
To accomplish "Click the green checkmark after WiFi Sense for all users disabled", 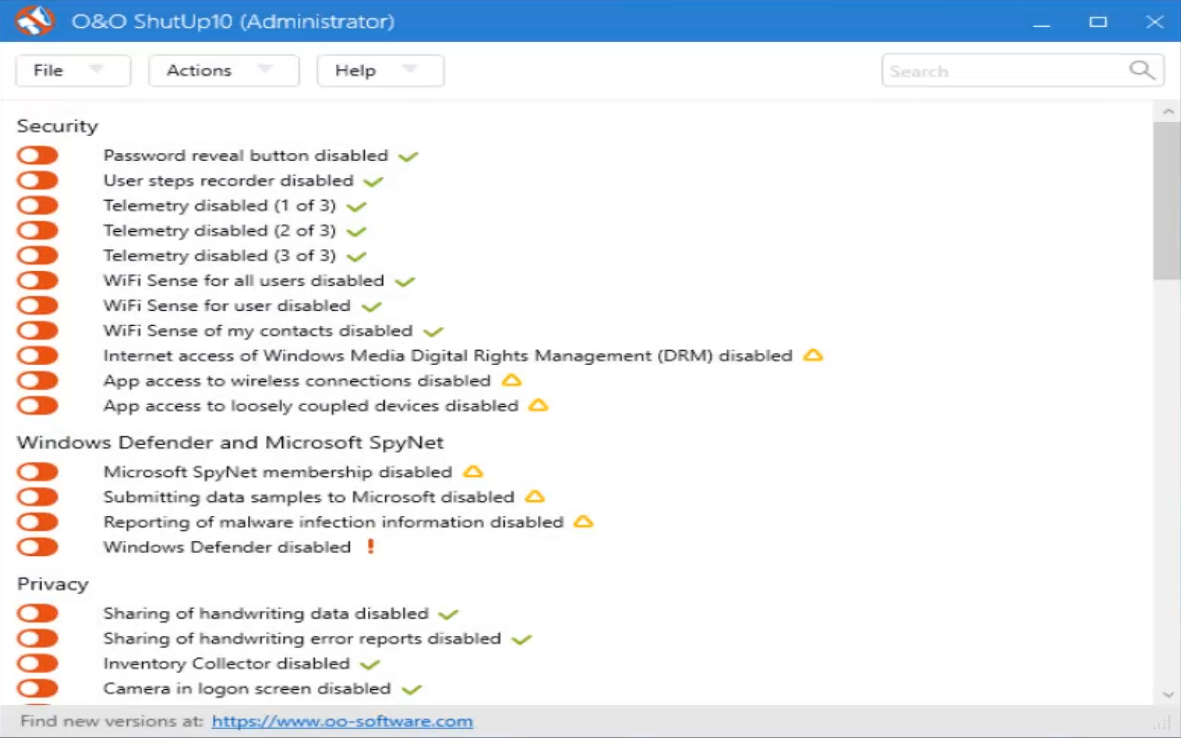I will point(405,282).
